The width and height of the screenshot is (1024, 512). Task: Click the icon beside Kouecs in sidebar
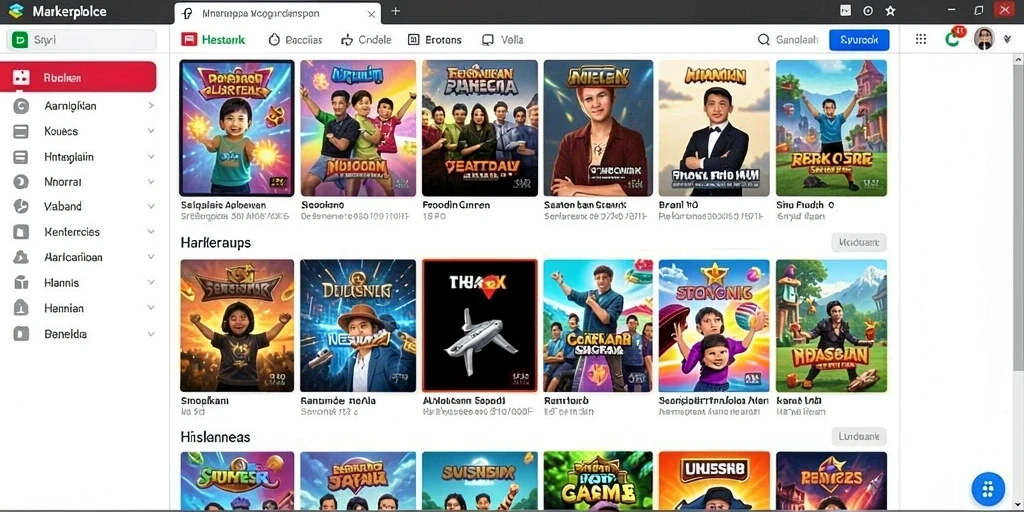(x=21, y=131)
